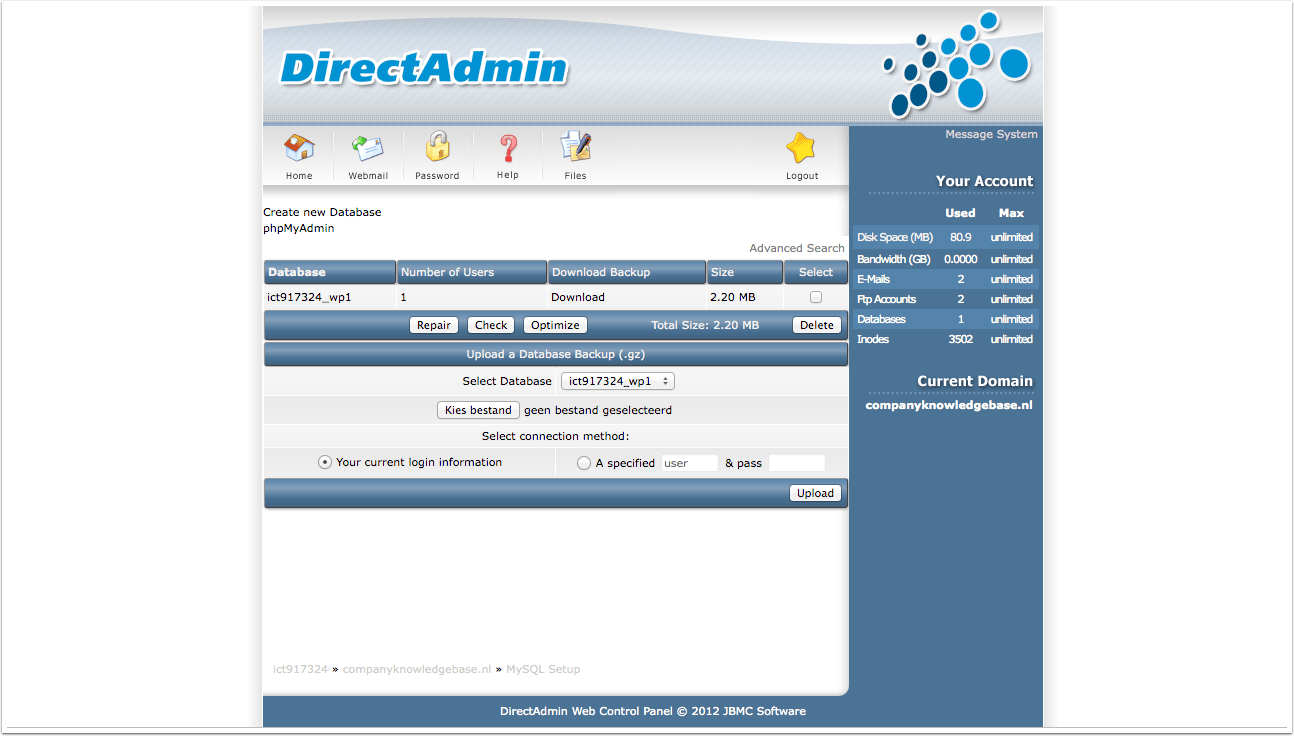Click the Databases row label
This screenshot has height=736, width=1294.
pos(881,319)
